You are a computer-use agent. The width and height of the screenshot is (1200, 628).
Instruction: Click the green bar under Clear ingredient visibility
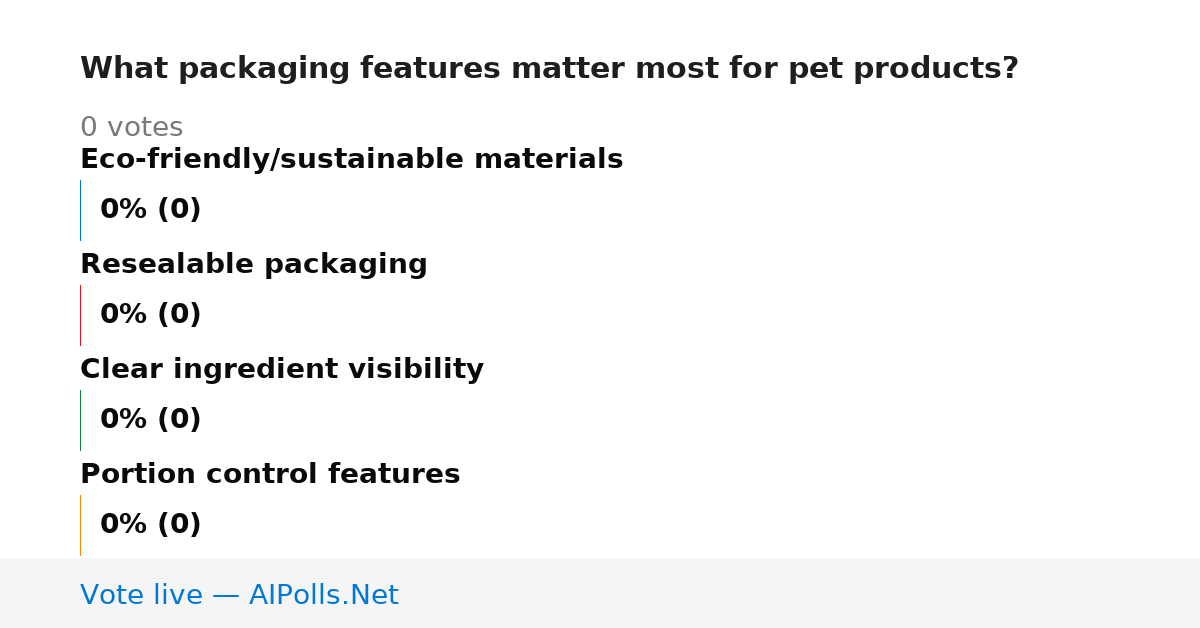tap(80, 420)
